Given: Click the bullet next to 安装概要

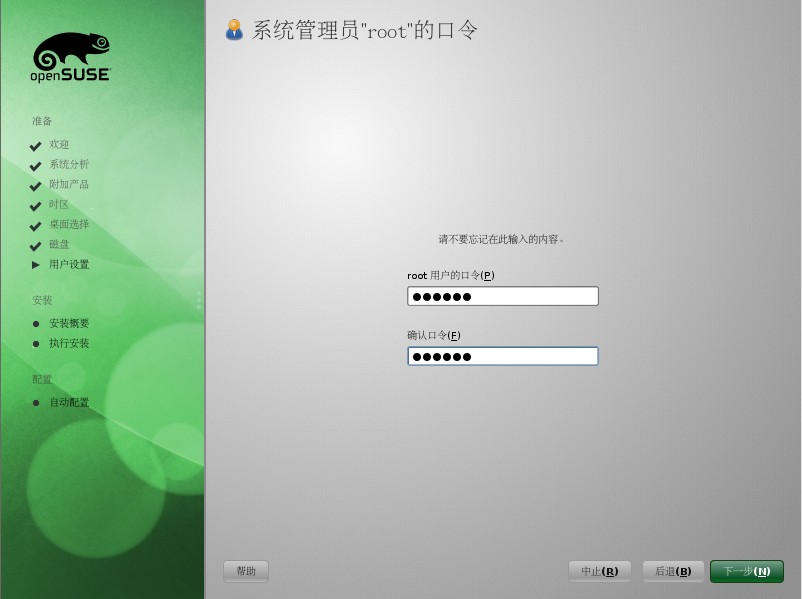Looking at the screenshot, I should click(36, 324).
